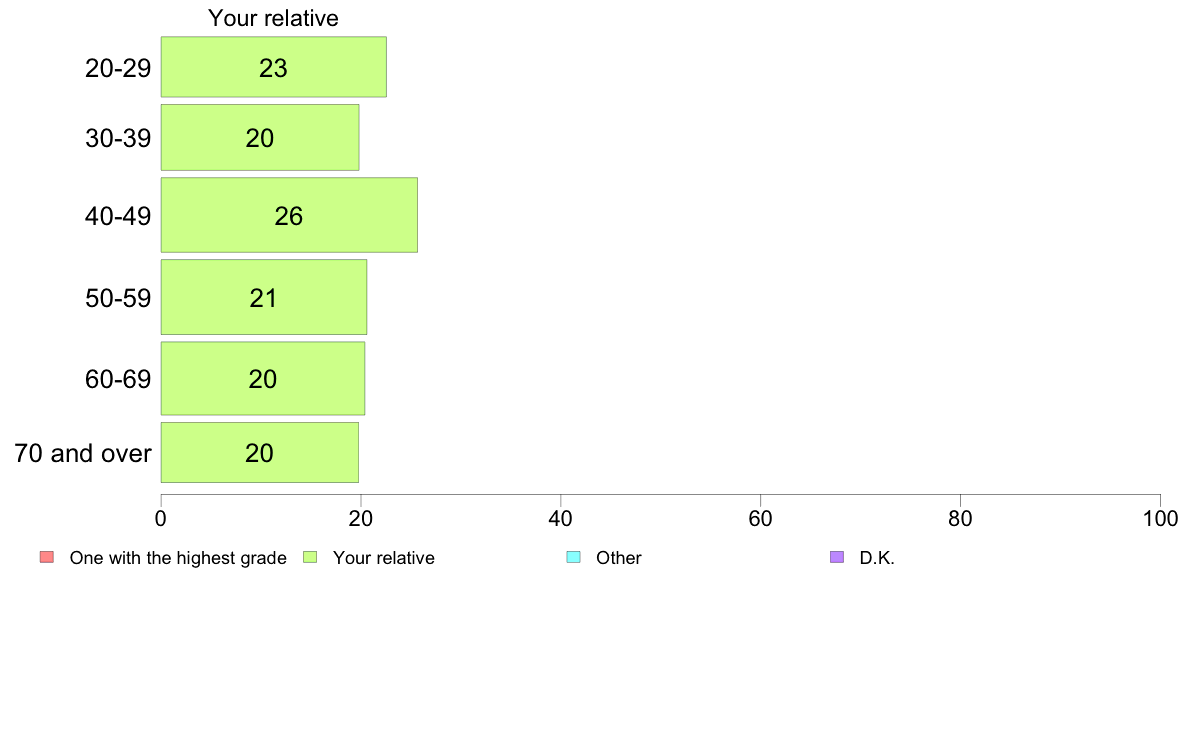The image size is (1188, 736).
Task: Select the 'Your relative' legend label text
Action: [x=384, y=558]
